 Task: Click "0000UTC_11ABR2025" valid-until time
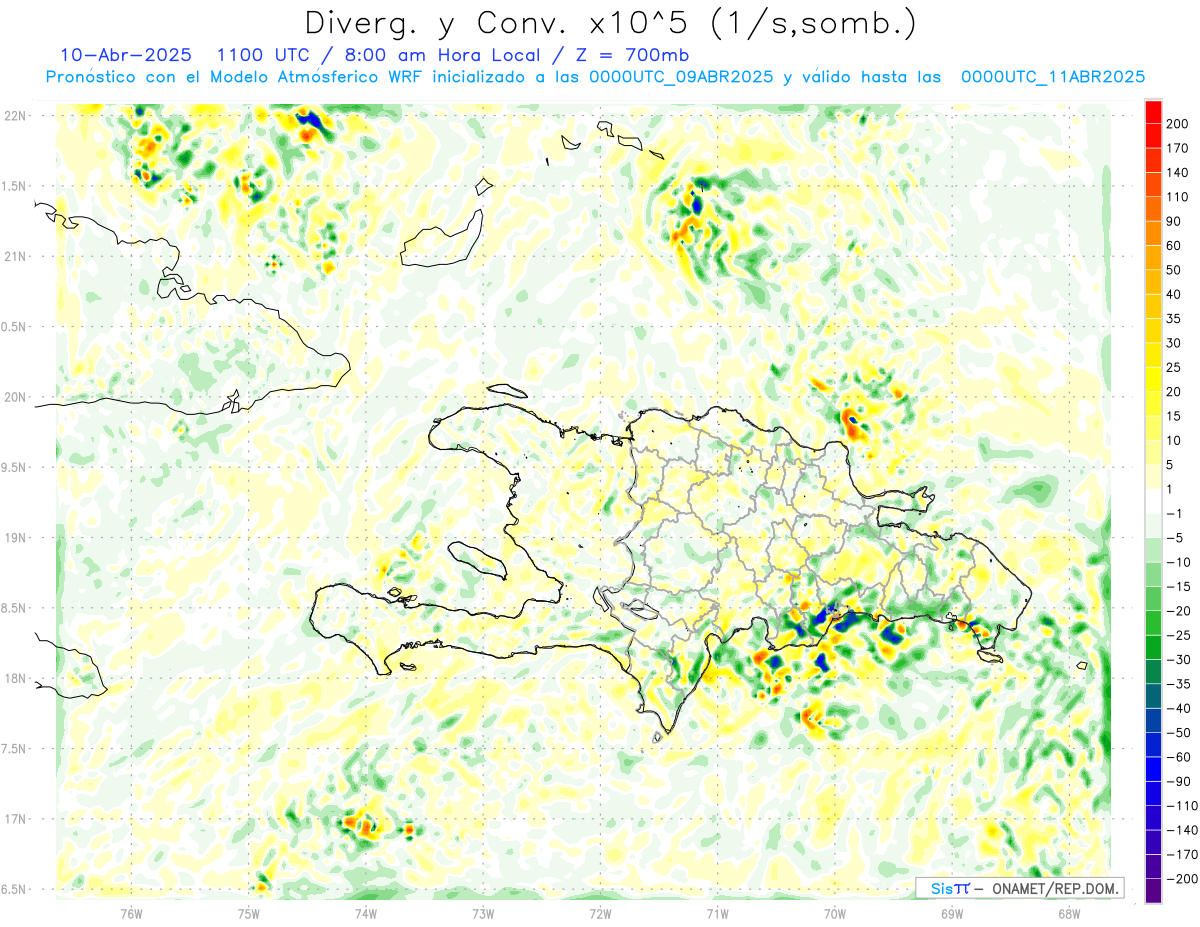click(1052, 76)
